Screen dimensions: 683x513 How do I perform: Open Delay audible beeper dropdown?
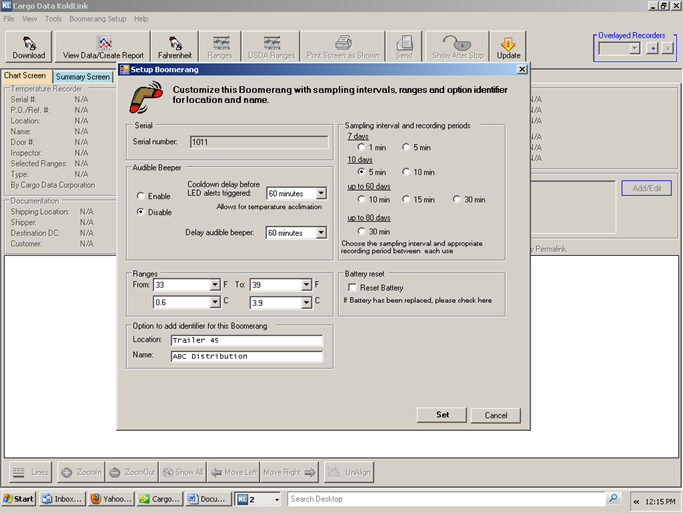pos(321,233)
